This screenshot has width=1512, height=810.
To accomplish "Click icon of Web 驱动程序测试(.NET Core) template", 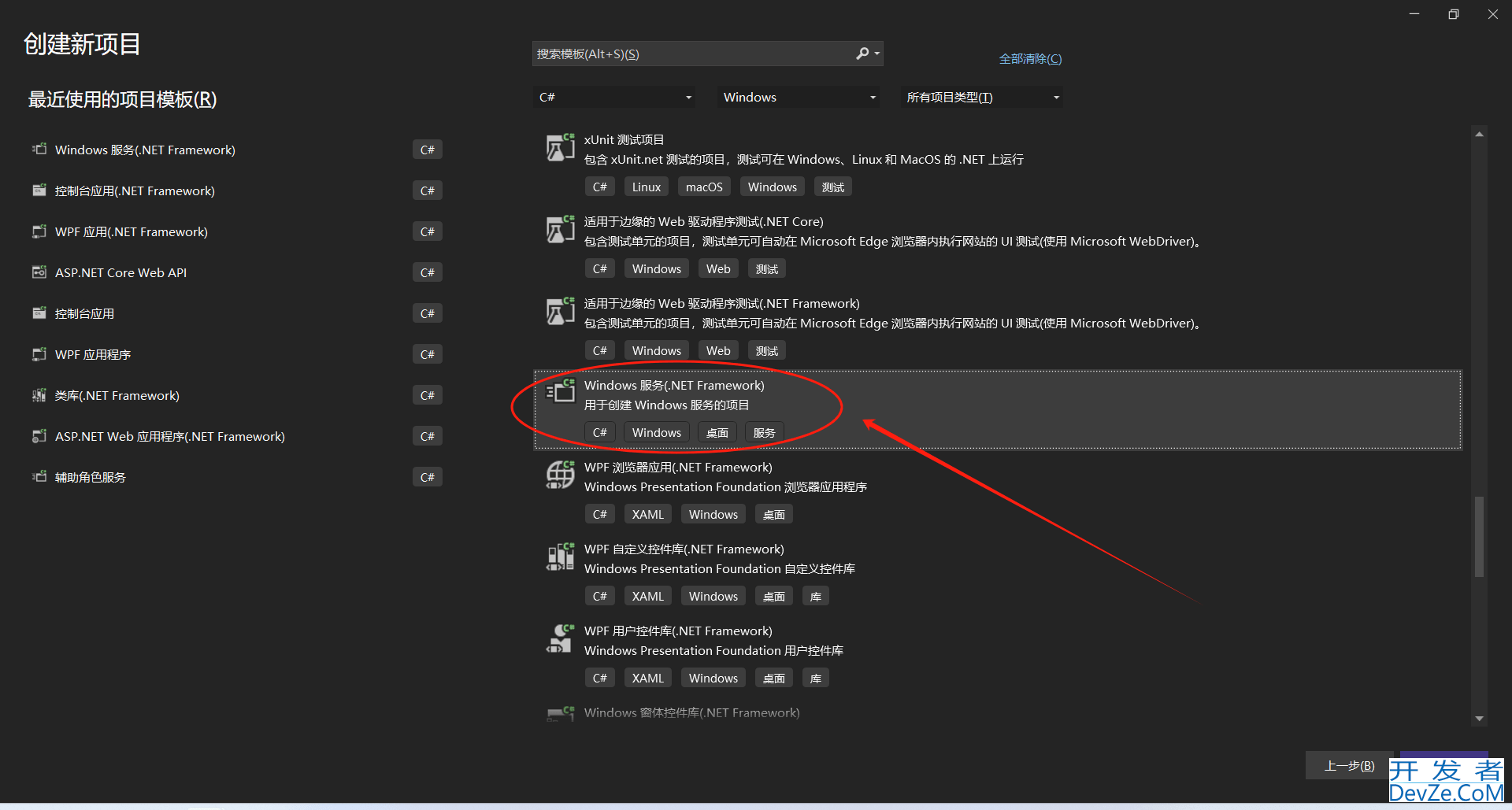I will tap(561, 229).
